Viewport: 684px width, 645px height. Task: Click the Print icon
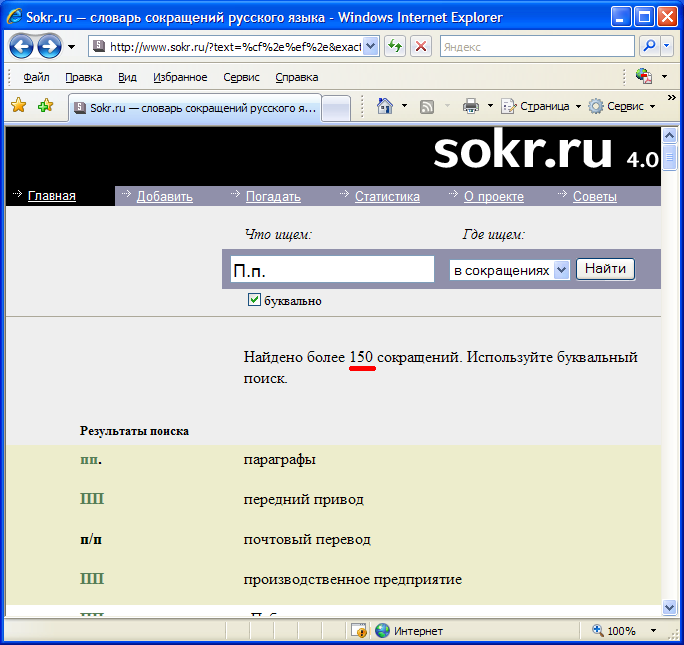click(471, 106)
